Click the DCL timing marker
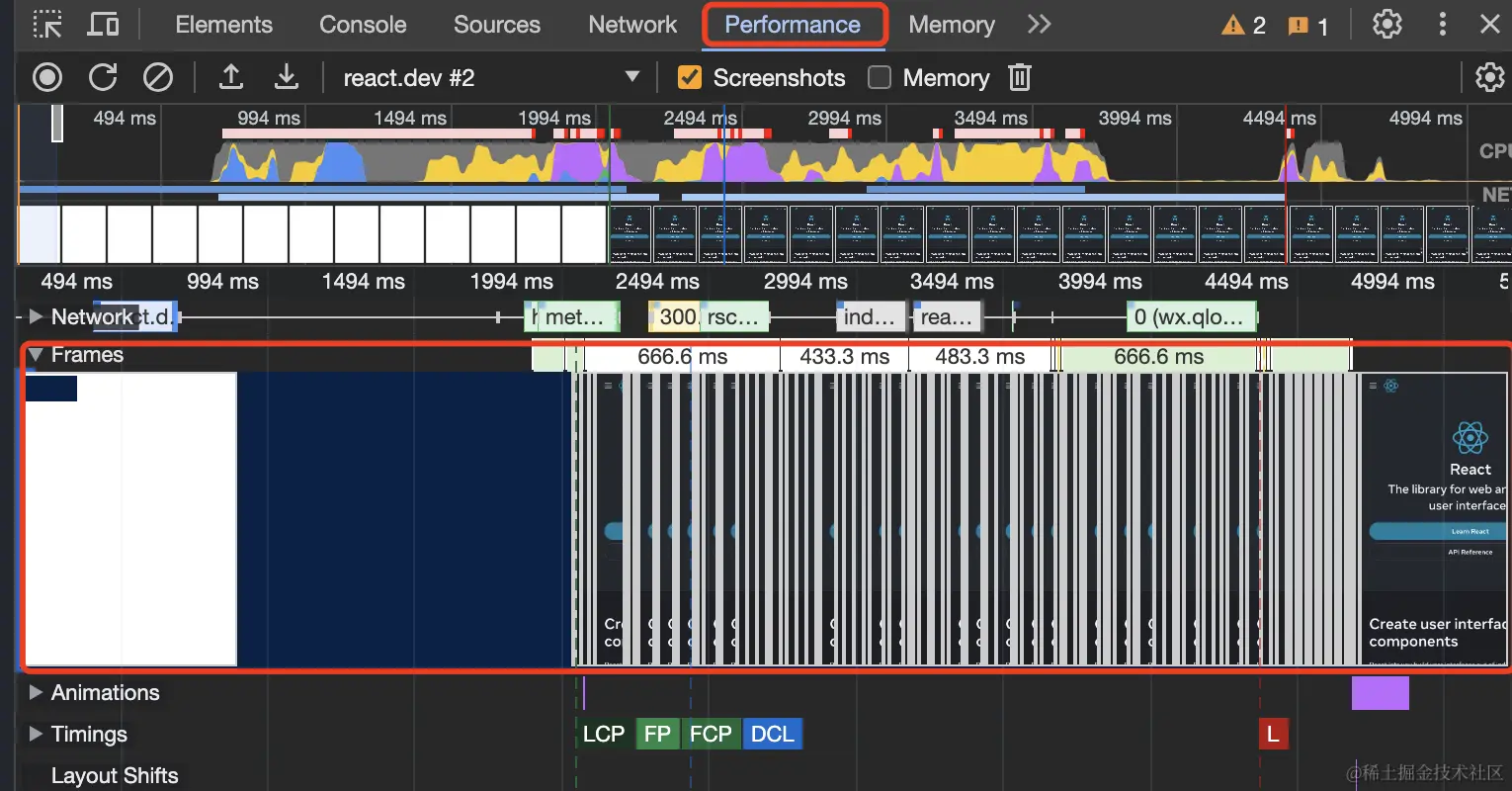 pos(772,734)
